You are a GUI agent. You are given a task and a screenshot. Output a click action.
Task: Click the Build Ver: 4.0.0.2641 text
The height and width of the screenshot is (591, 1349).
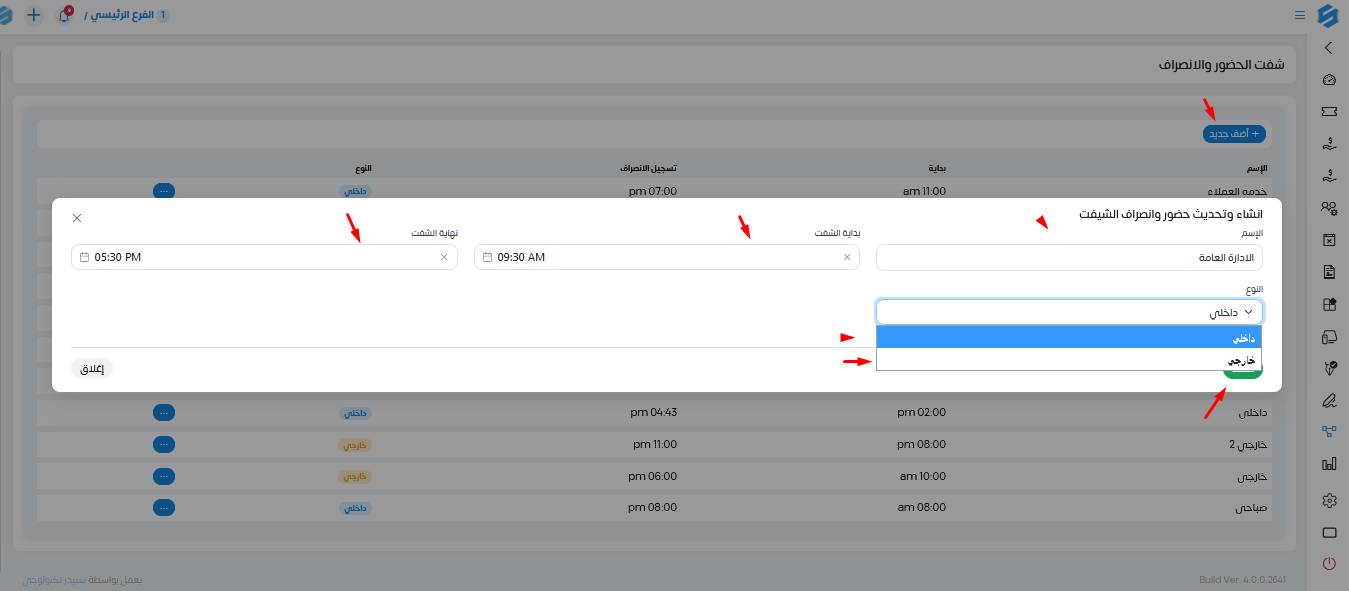pos(1241,580)
